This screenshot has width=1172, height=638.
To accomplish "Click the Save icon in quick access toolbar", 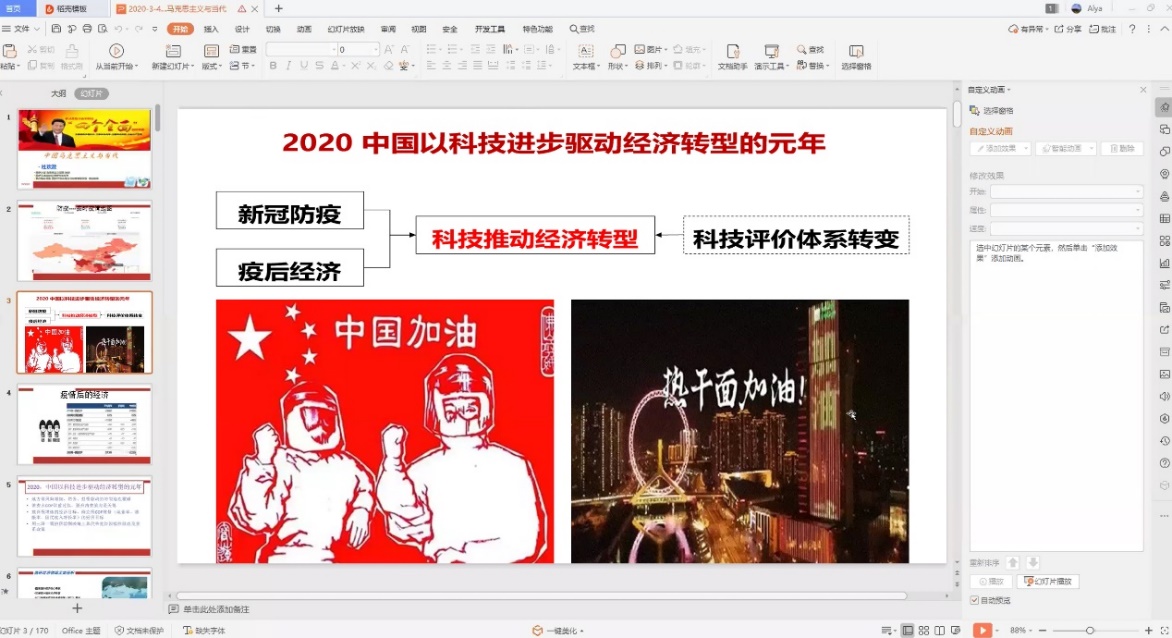I will click(x=56, y=29).
